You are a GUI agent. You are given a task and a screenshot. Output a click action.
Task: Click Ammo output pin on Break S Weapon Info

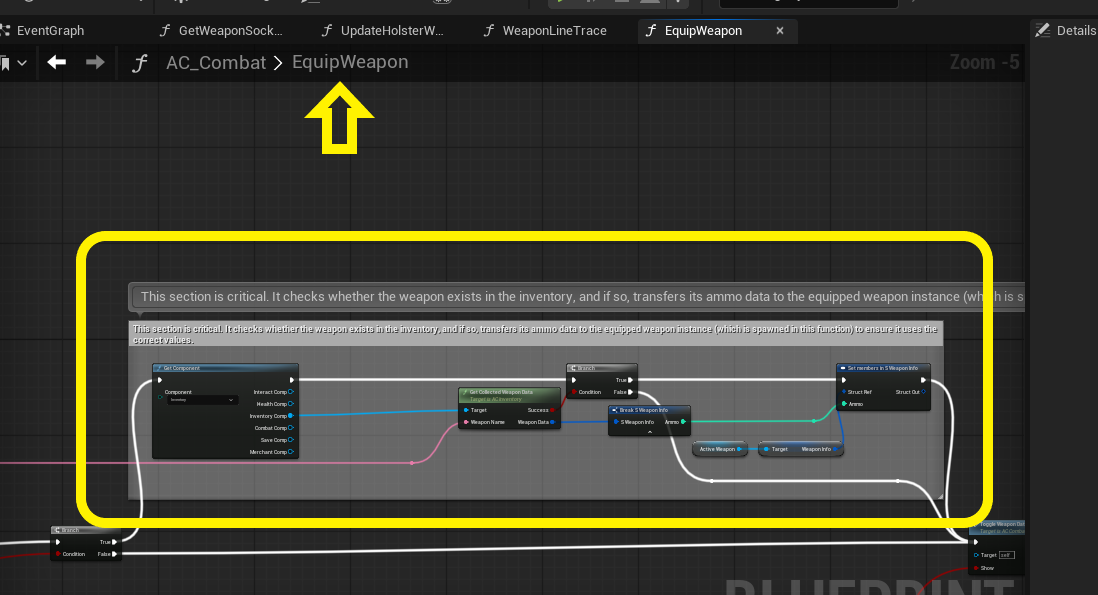point(683,422)
